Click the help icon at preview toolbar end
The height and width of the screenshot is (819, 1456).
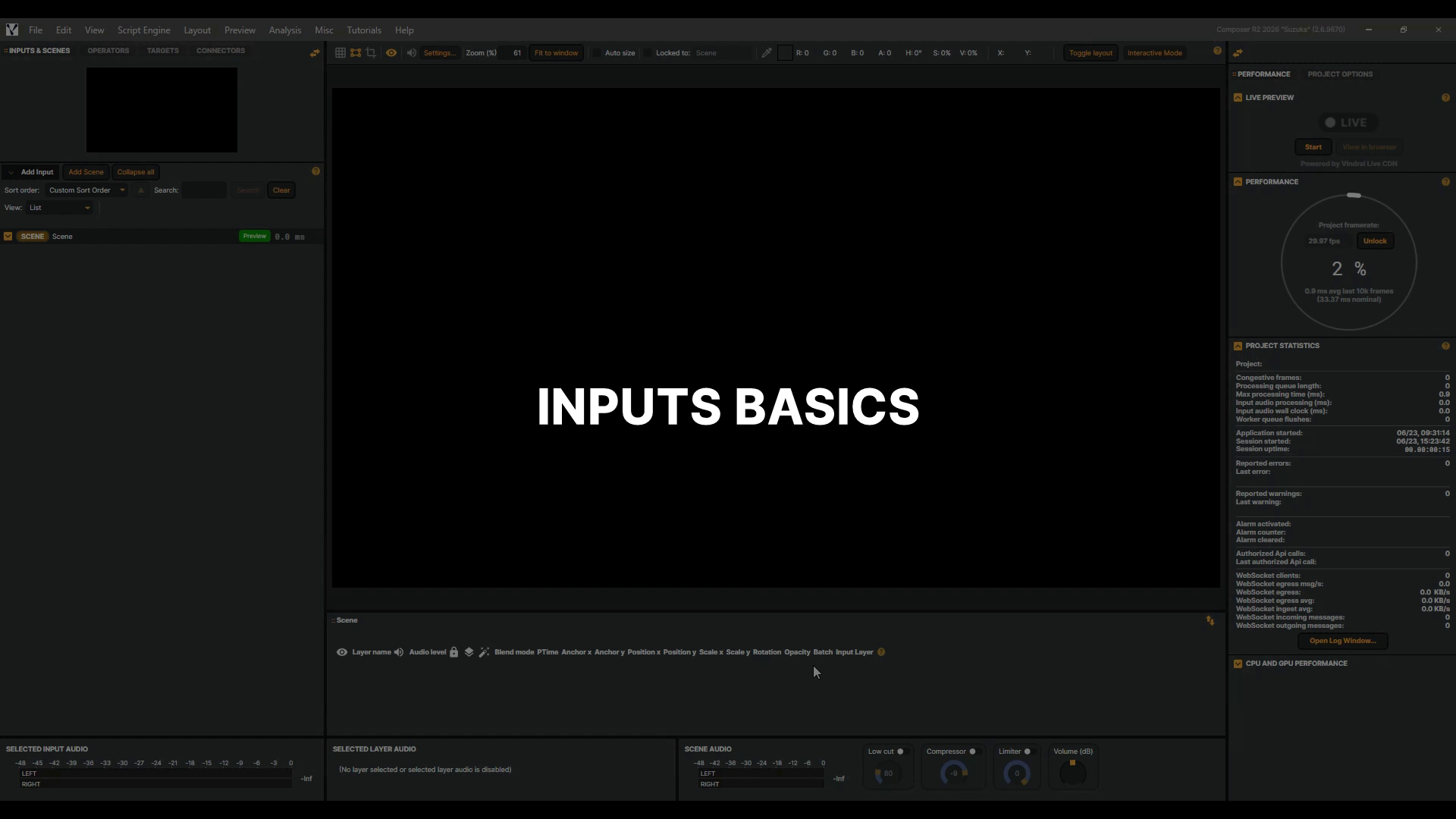[x=1218, y=51]
